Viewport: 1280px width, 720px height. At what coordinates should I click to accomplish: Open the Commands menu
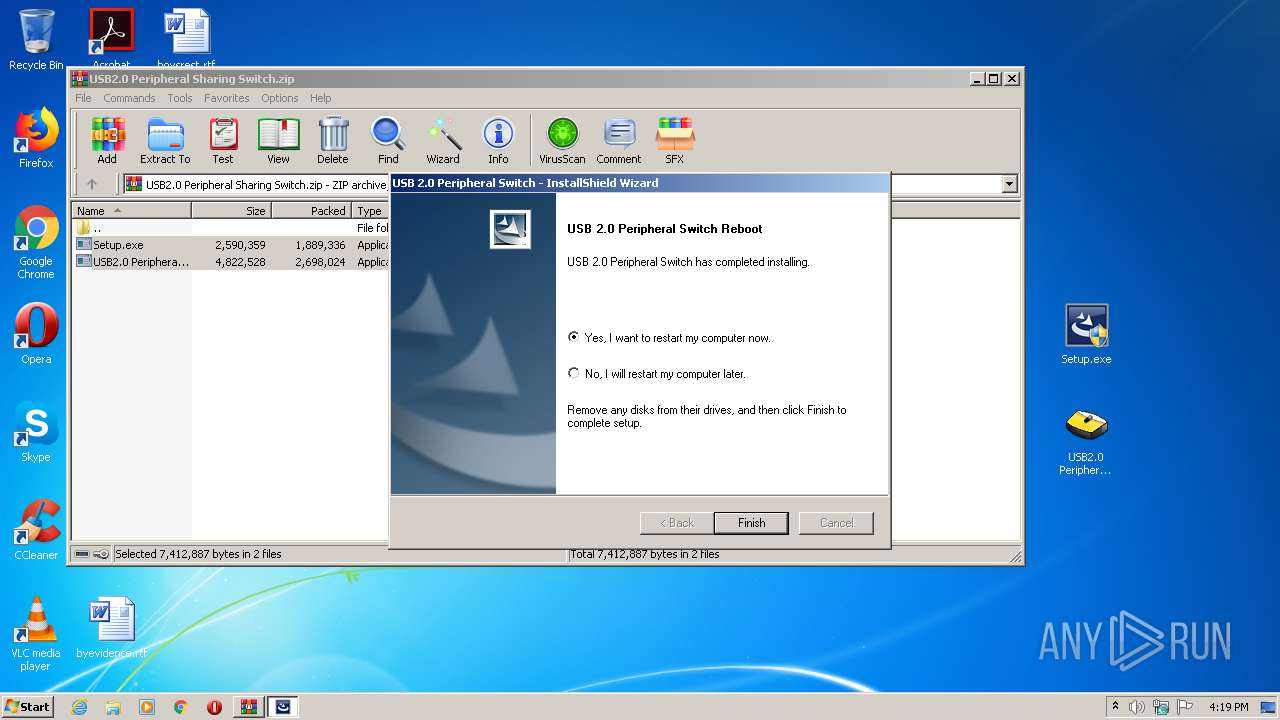(x=129, y=98)
